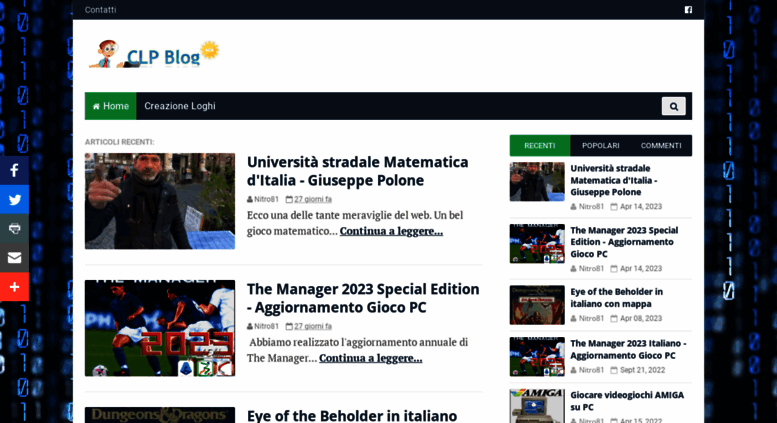Image resolution: width=777 pixels, height=423 pixels.
Task: Share on Twitter via side social bar
Action: click(14, 200)
